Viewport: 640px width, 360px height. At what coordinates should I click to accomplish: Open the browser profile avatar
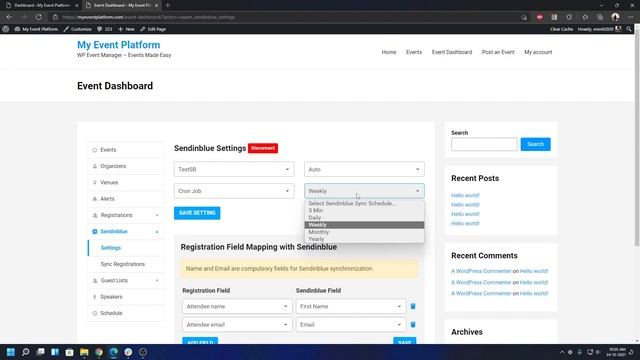click(x=615, y=17)
